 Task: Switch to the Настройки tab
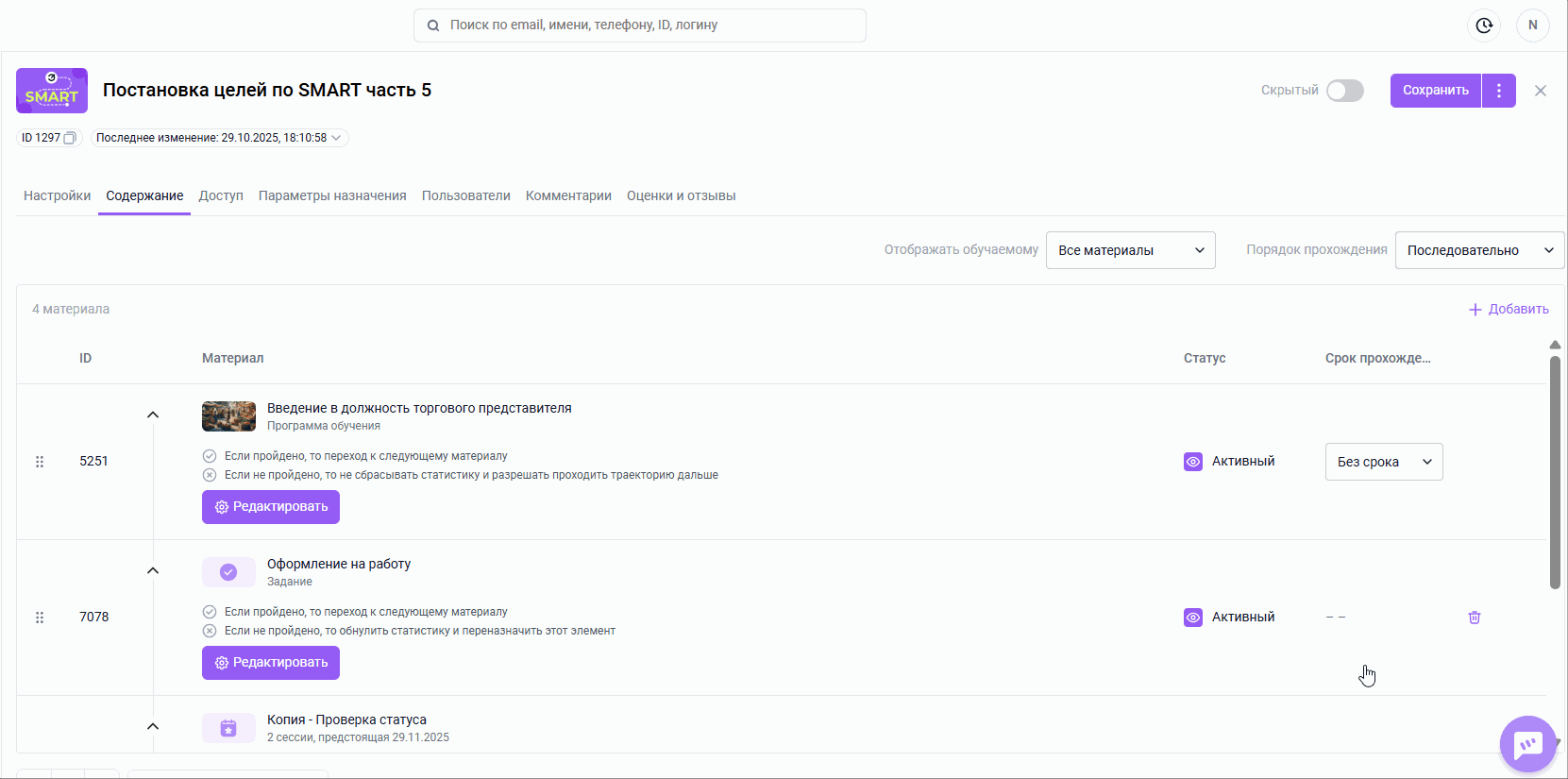[58, 195]
